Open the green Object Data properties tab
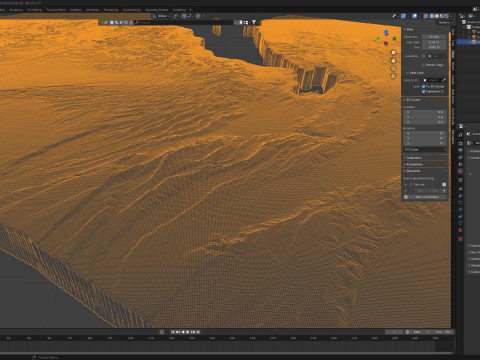This screenshot has width=480, height=360. (x=460, y=223)
